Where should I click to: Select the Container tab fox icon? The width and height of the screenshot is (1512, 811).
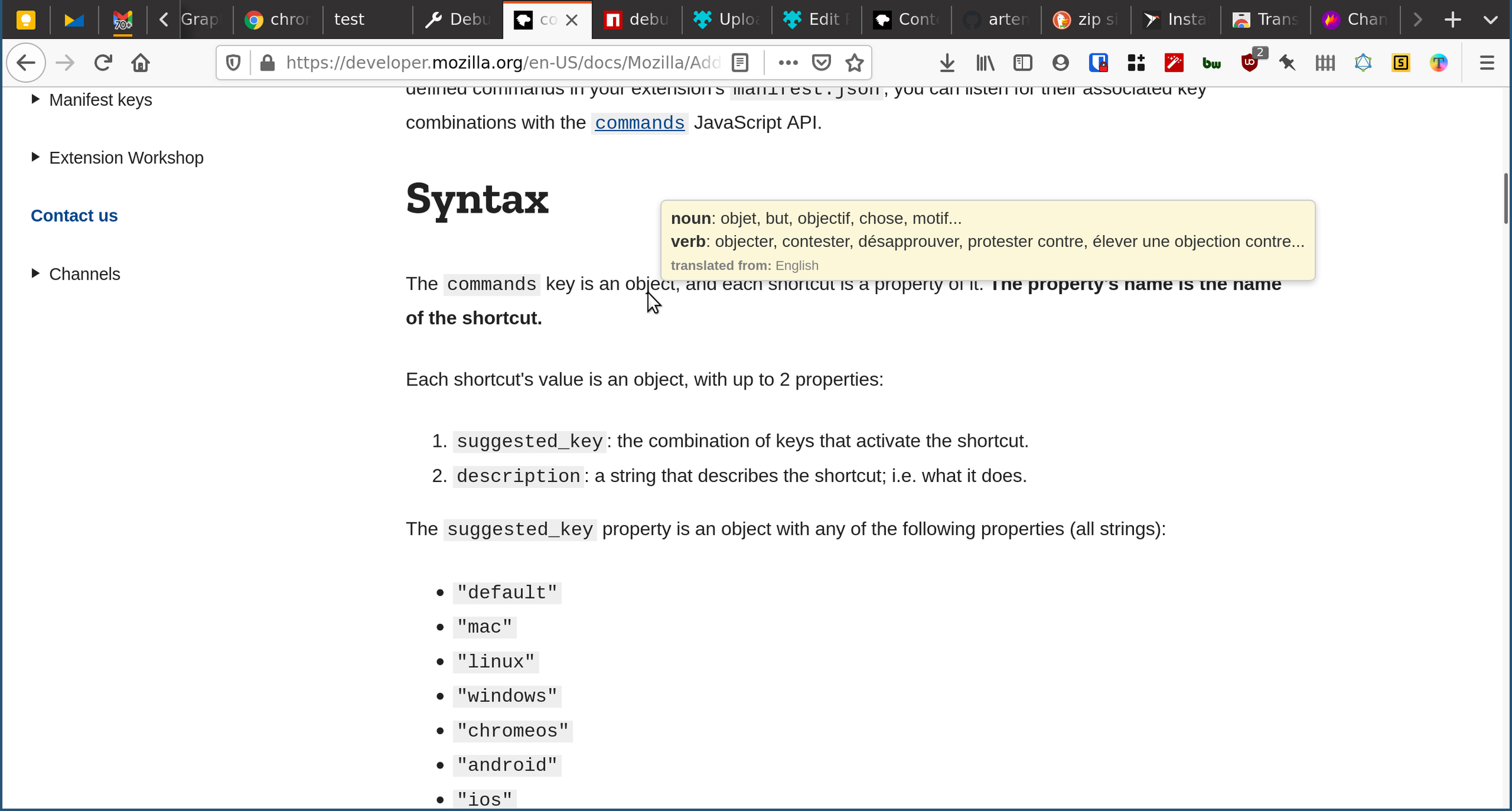pyautogui.click(x=884, y=18)
